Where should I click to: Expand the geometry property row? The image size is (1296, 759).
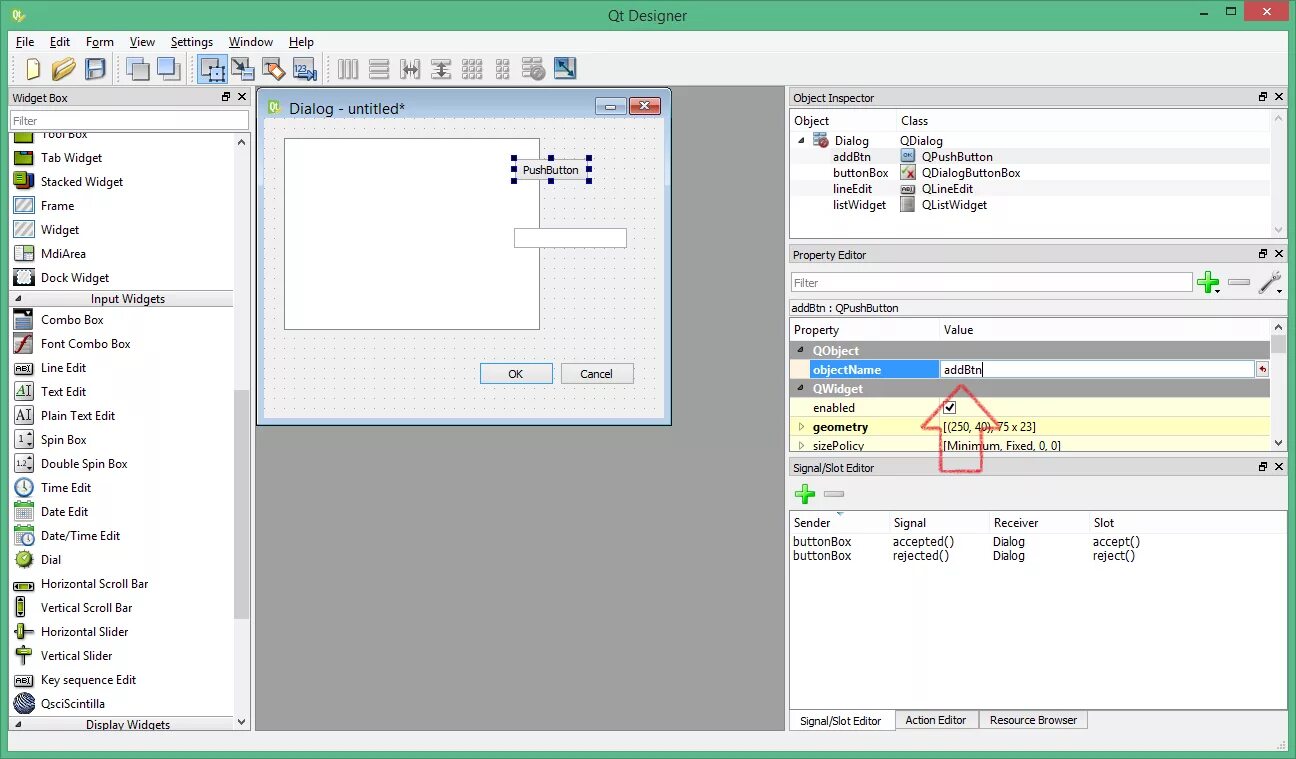point(801,427)
